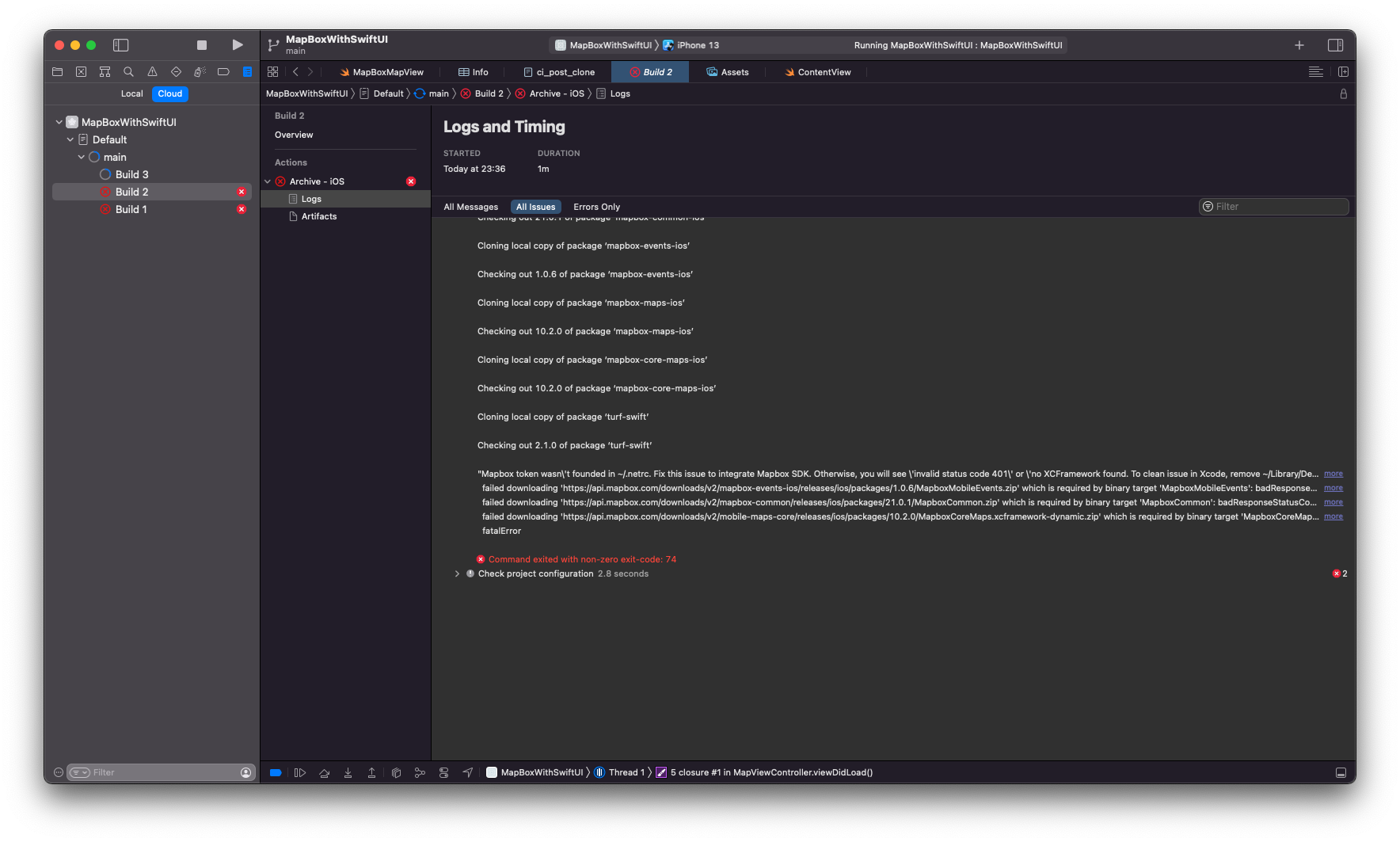Open the Environment Overrides icon
This screenshot has width=1400, height=842.
click(443, 772)
